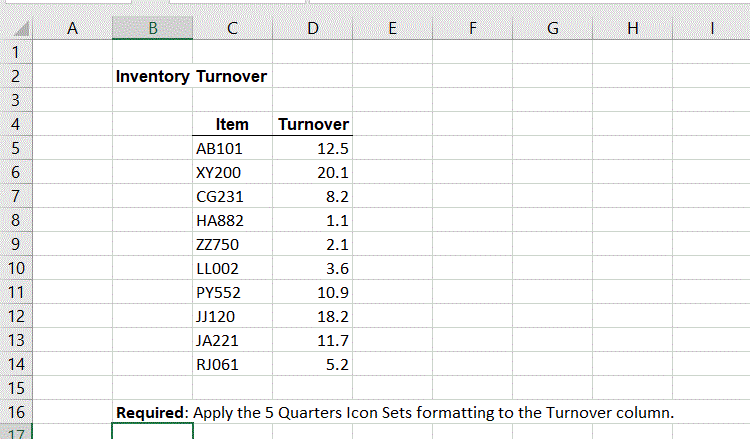Click the Inventory Turnover title cell
This screenshot has width=750, height=439.
tap(191, 76)
